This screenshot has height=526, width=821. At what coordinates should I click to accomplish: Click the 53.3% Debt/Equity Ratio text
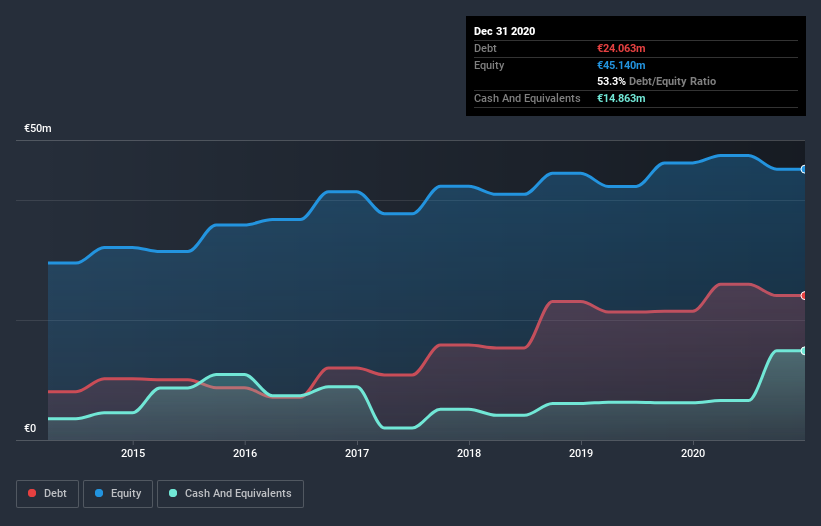pos(657,82)
